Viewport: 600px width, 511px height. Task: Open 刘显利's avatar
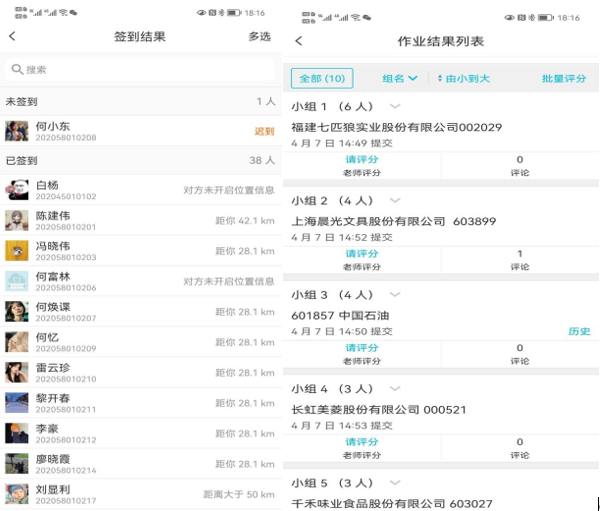tap(16, 494)
